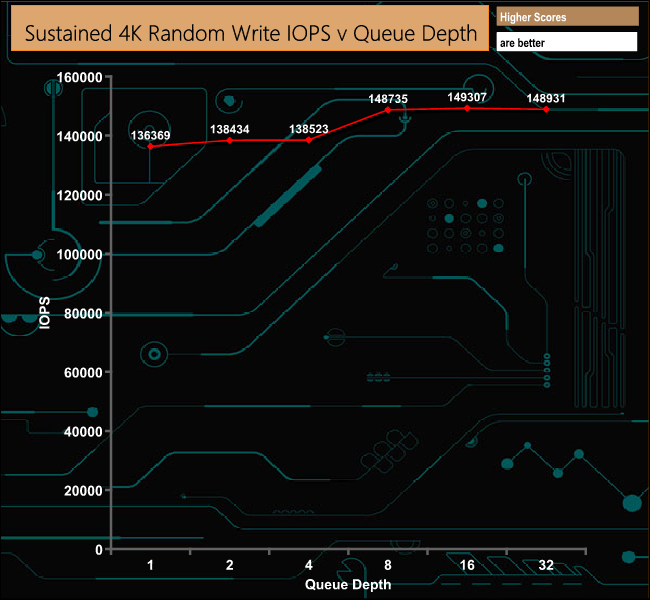Select the red data point at queue depth 1
Screen dimensions: 650x600
pyautogui.click(x=150, y=146)
